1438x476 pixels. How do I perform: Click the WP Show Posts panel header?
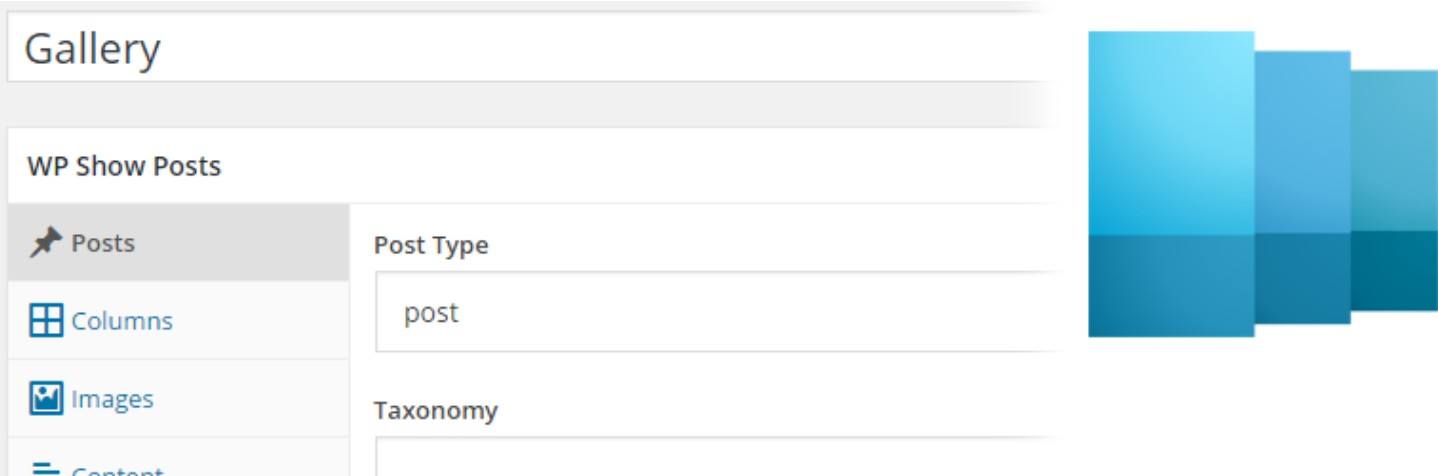coord(124,166)
